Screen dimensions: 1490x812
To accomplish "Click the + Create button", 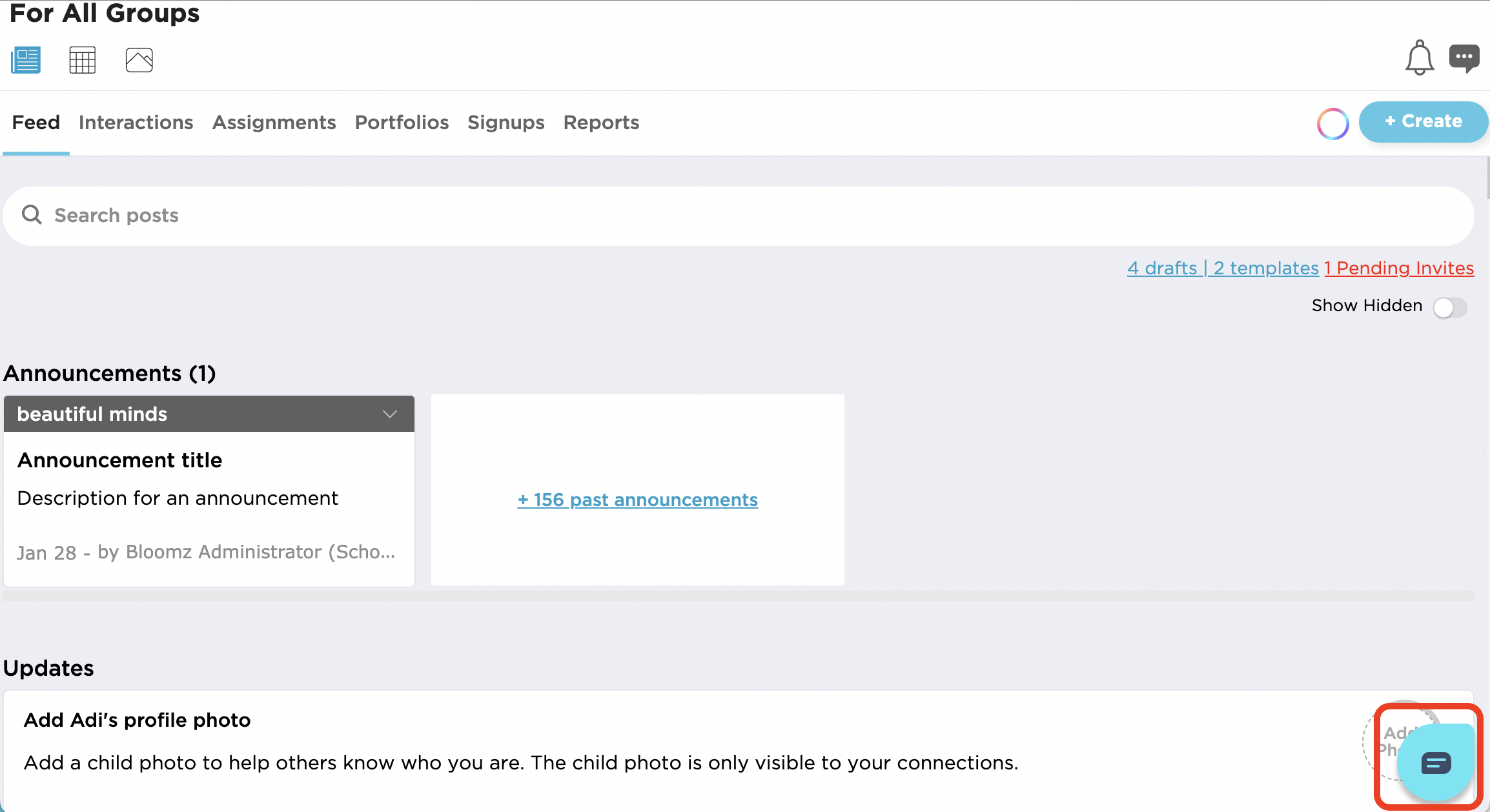I will tap(1423, 121).
